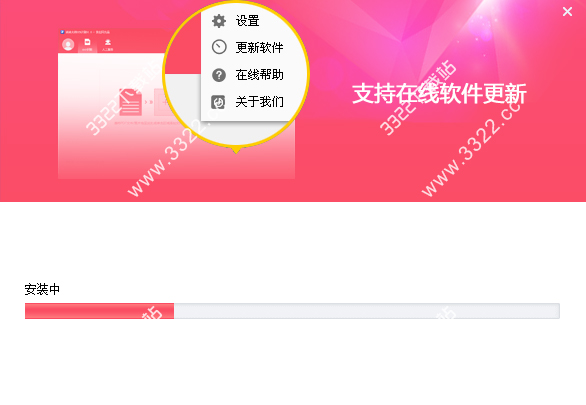Click the plus box in the preview window
This screenshot has height=405, width=586.
[161, 102]
